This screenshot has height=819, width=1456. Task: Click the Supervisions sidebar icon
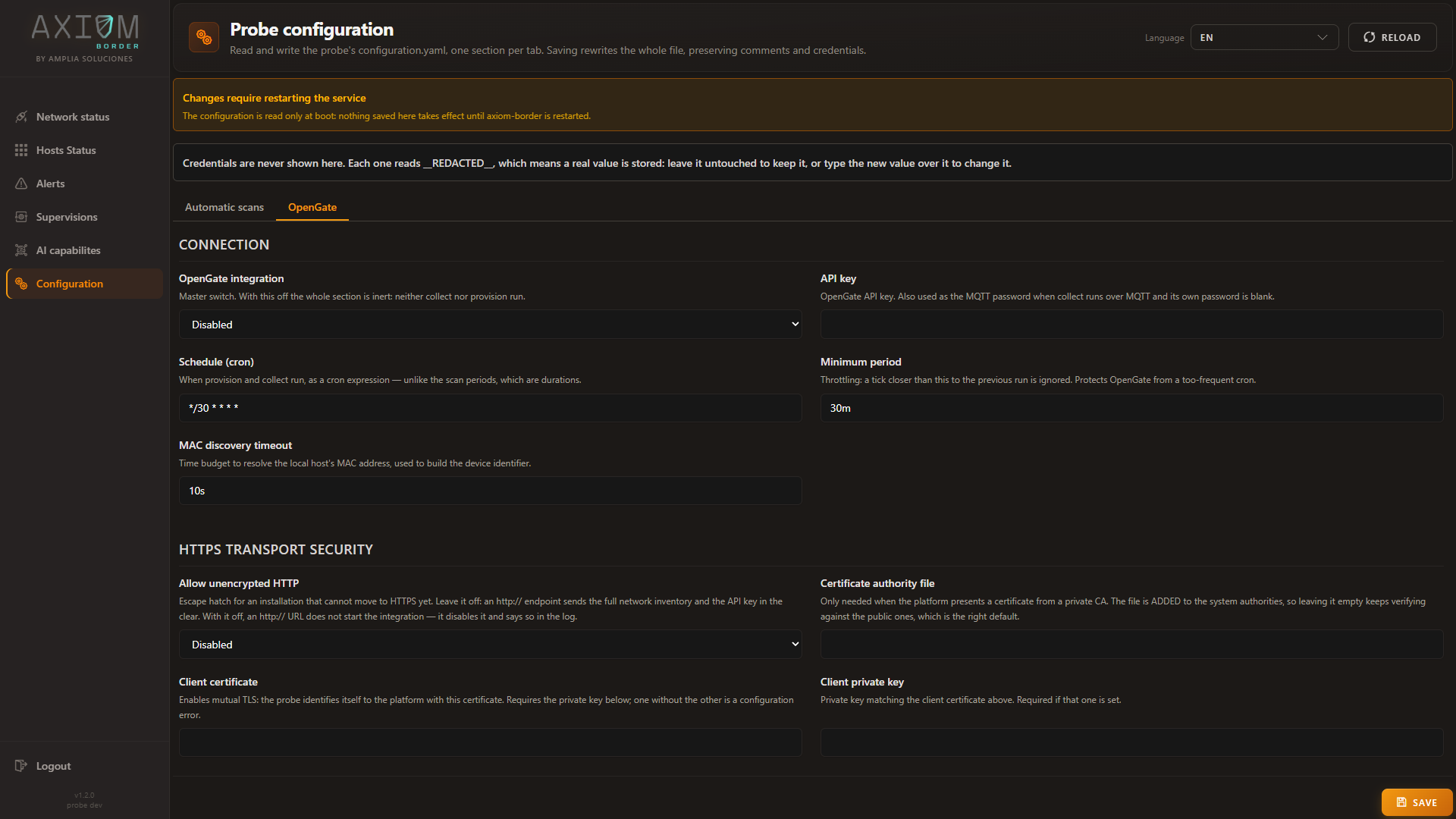pos(21,217)
